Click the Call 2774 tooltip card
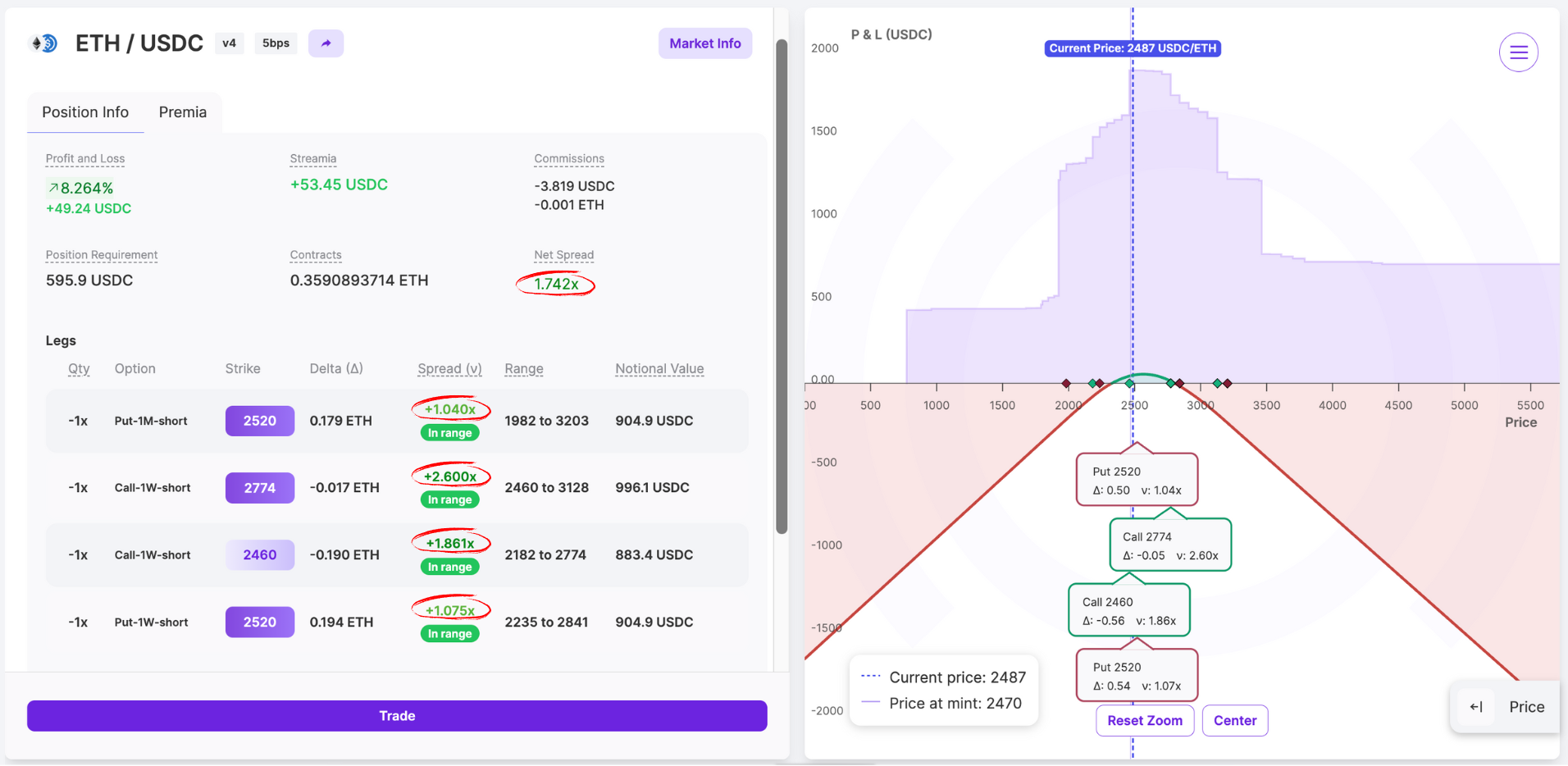Viewport: 1568px width, 766px height. (x=1170, y=545)
